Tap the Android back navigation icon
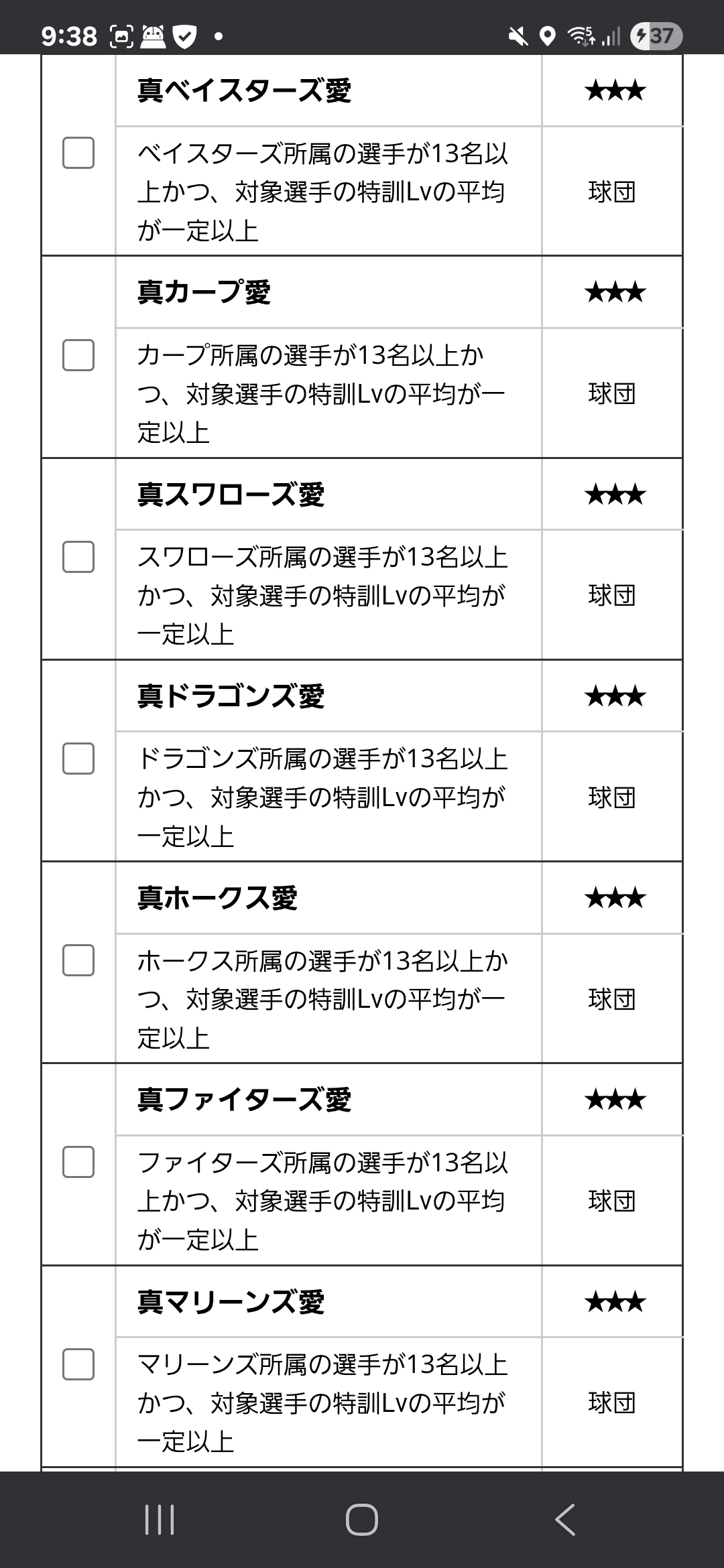The width and height of the screenshot is (724, 1568). [x=565, y=1519]
